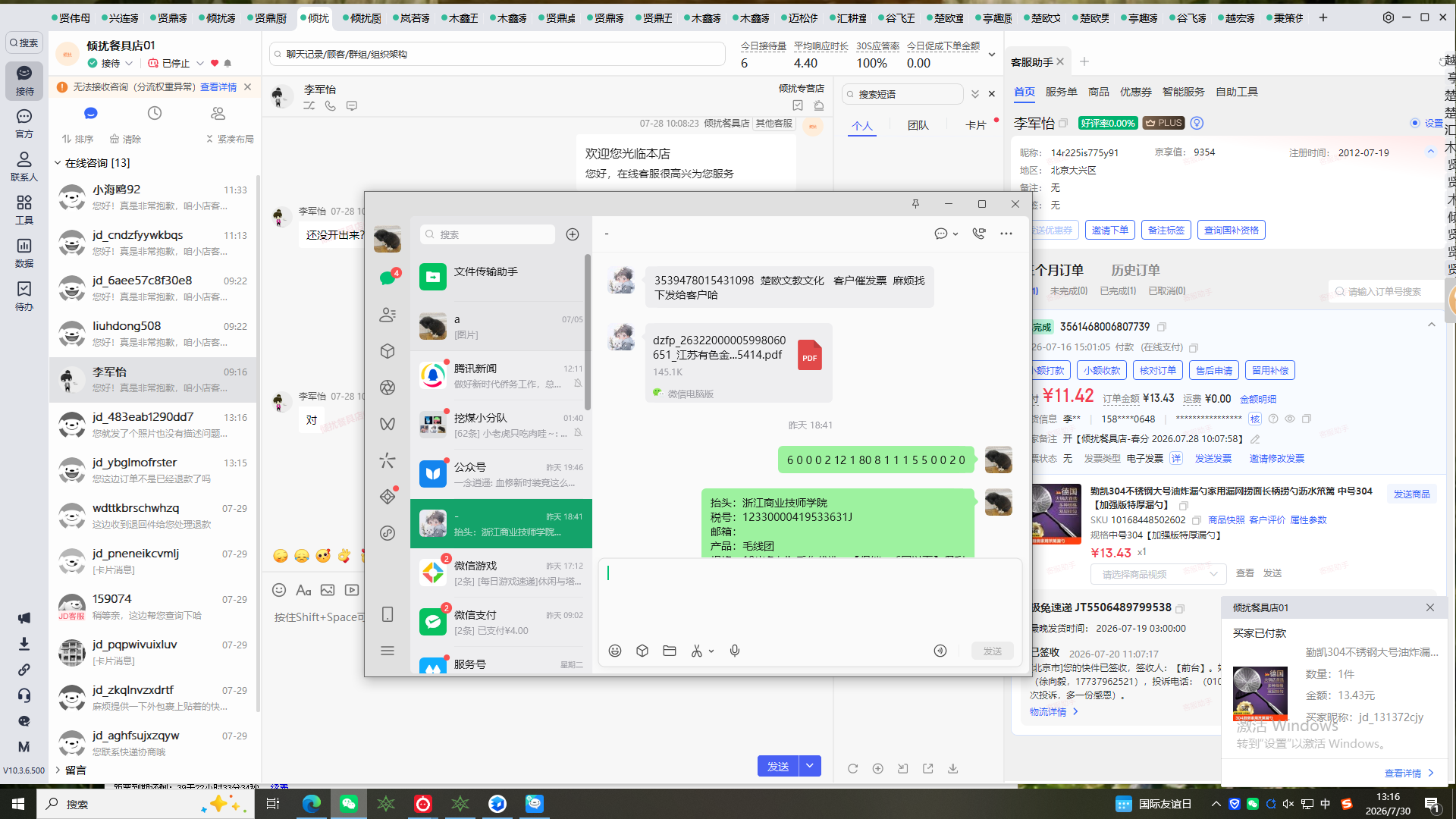
Task: Click the WeChat chat list scrollbar
Action: click(588, 331)
